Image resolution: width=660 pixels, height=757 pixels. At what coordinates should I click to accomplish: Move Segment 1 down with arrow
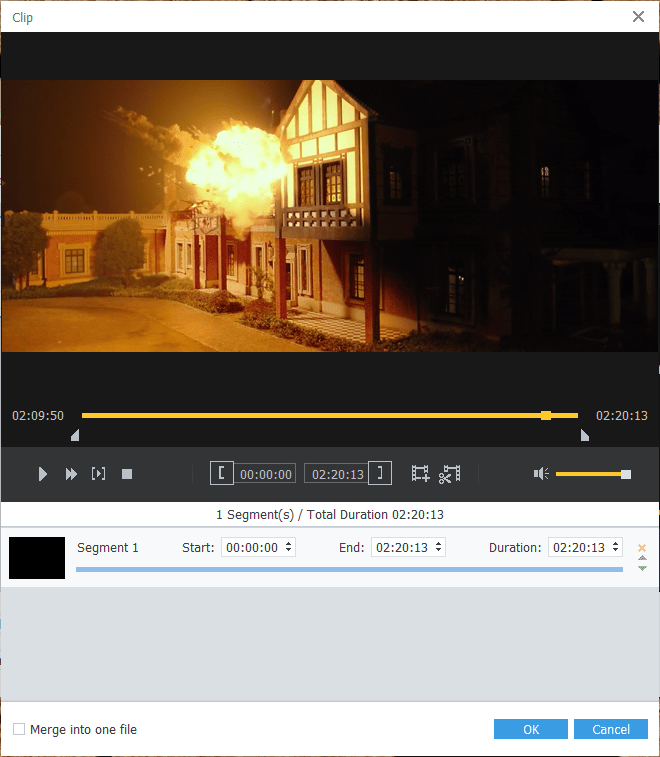(x=642, y=568)
